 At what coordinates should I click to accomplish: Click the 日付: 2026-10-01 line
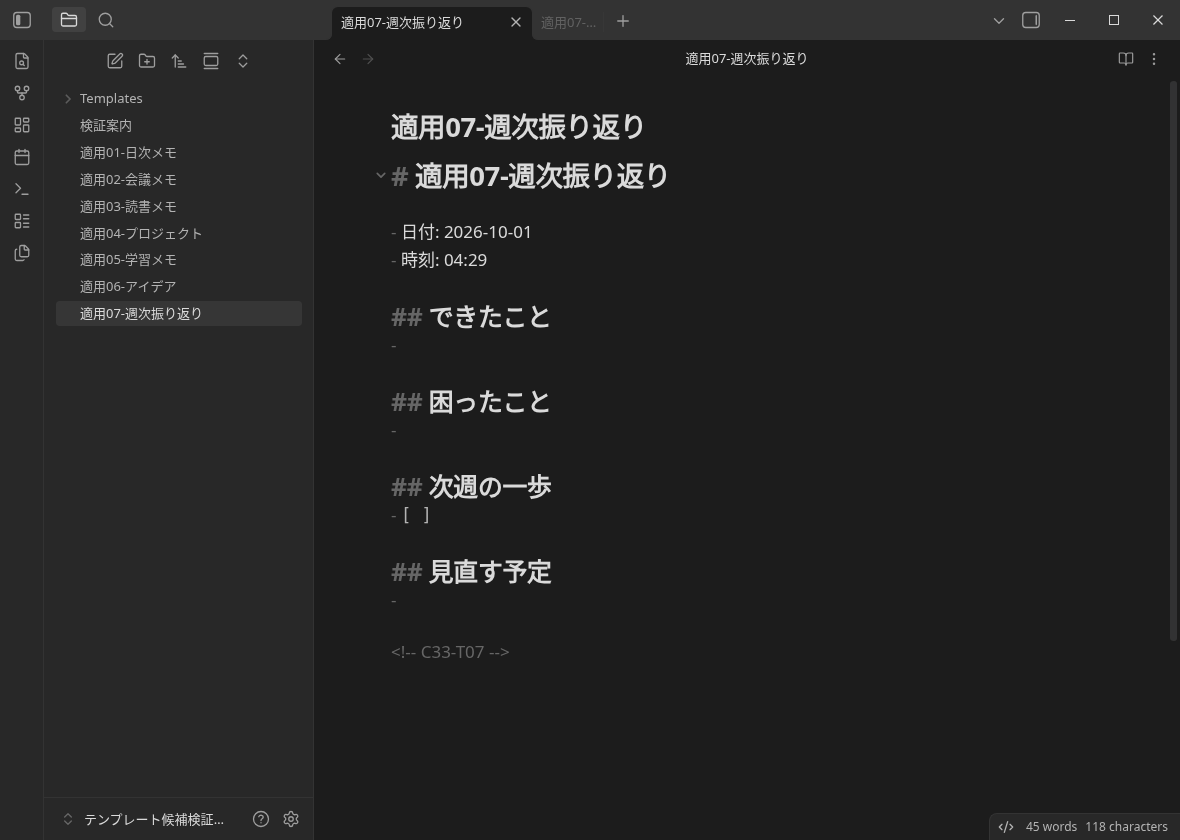(x=461, y=232)
